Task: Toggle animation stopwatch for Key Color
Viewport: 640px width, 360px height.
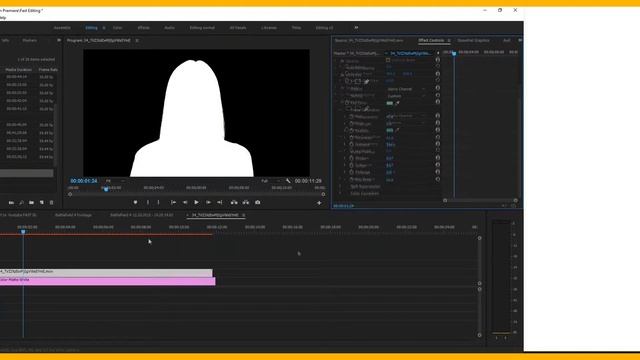Action: pyautogui.click(x=347, y=103)
